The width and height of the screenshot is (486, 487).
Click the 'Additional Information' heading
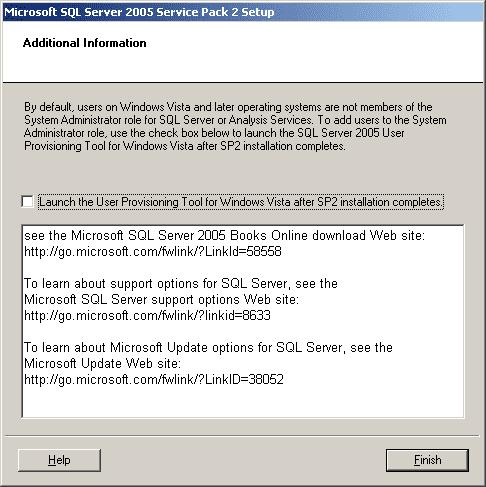point(85,43)
